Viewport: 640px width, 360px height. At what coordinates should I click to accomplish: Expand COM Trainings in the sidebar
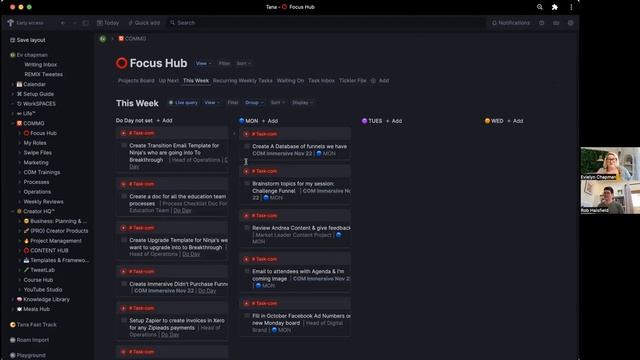point(20,172)
